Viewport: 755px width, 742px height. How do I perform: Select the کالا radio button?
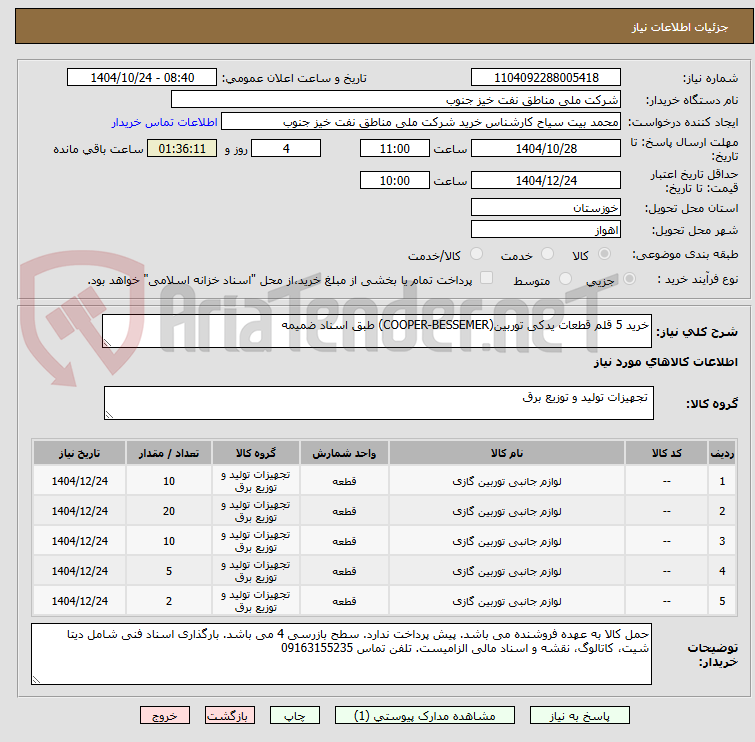(x=604, y=254)
